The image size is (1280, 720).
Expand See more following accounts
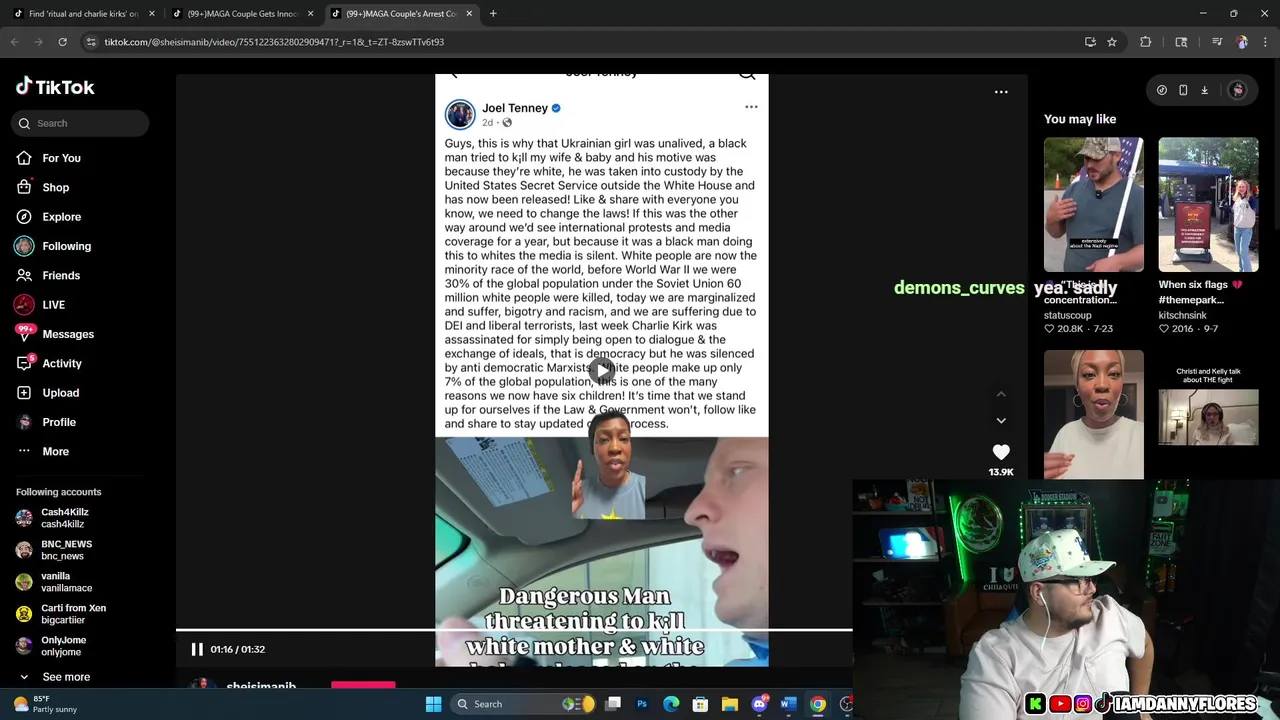point(66,677)
